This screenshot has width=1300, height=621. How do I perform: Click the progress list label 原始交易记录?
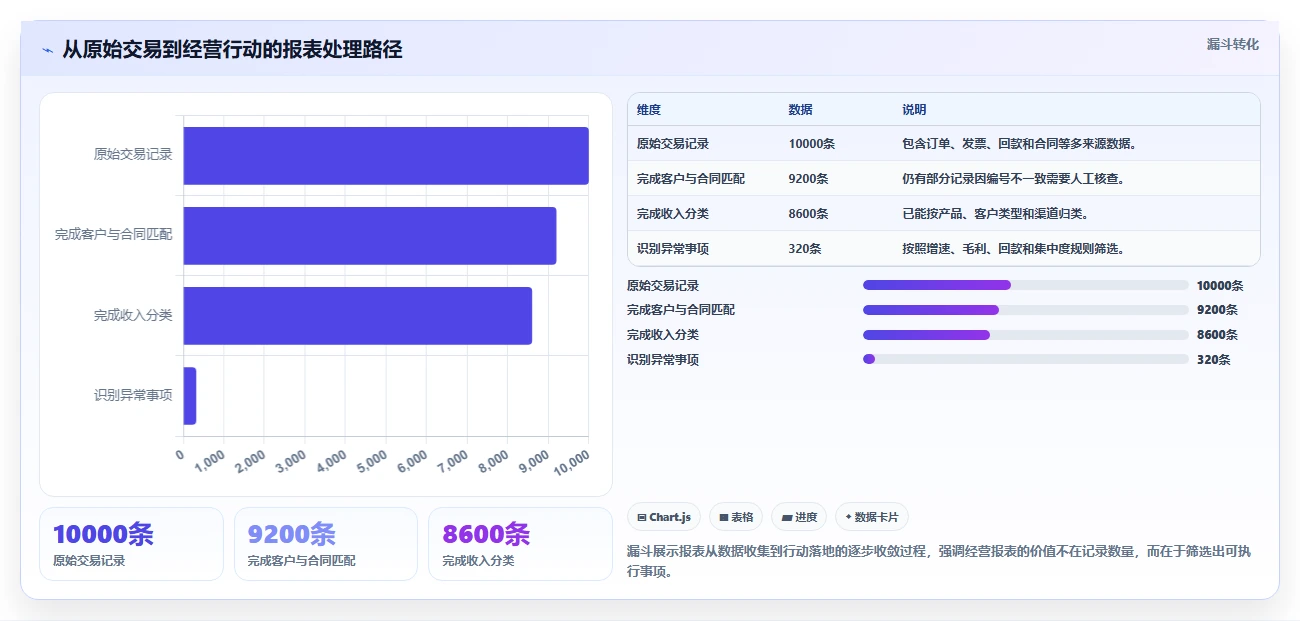point(663,286)
